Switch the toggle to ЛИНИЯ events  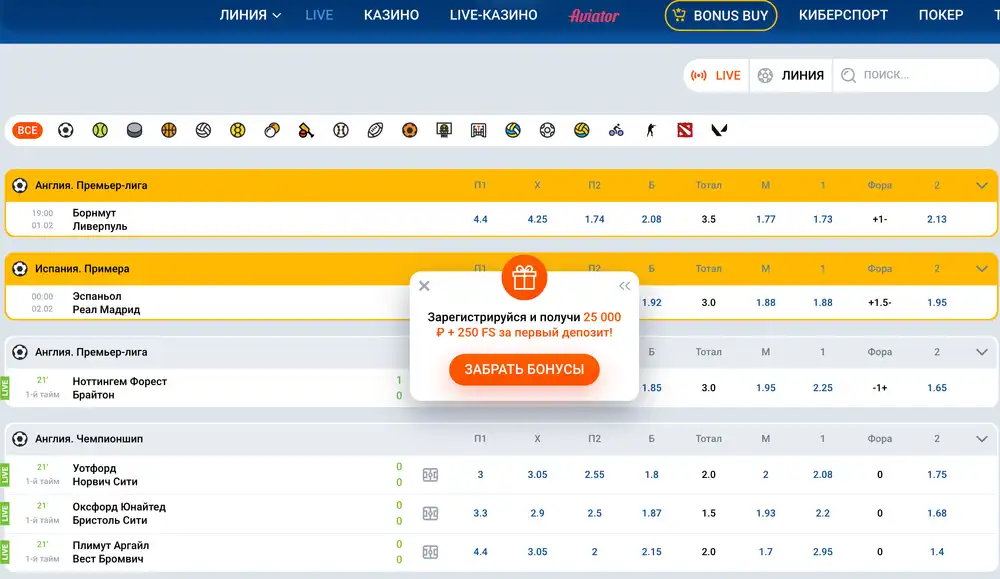coord(791,75)
